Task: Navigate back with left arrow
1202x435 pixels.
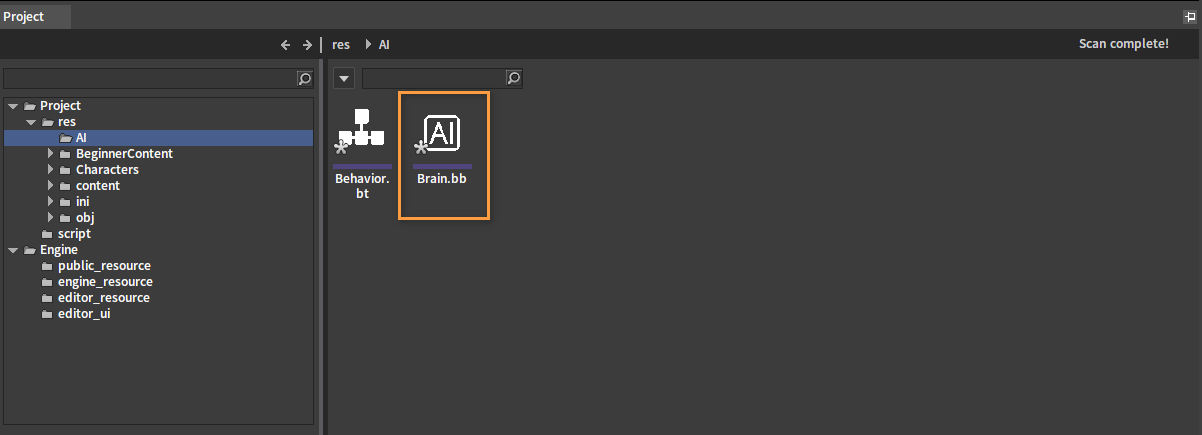Action: 286,45
